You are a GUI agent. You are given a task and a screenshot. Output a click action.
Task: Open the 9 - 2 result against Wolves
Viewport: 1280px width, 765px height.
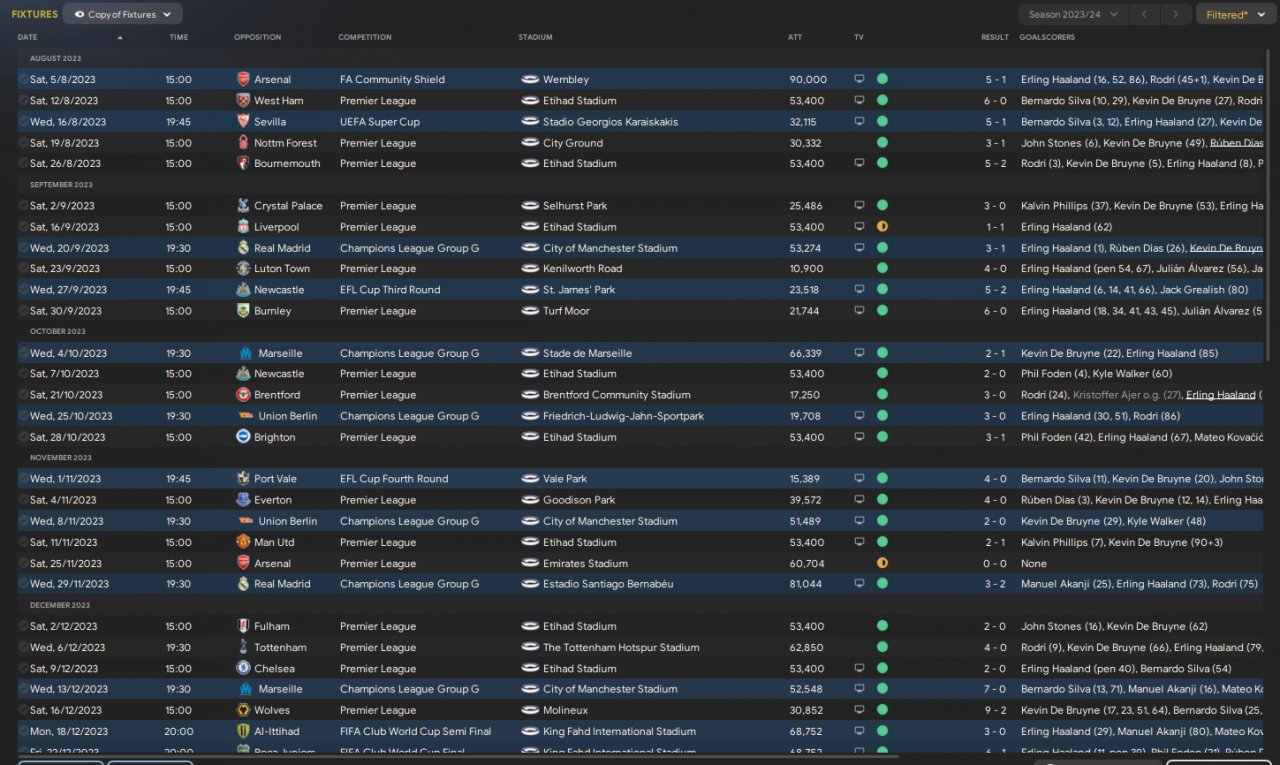coord(995,711)
